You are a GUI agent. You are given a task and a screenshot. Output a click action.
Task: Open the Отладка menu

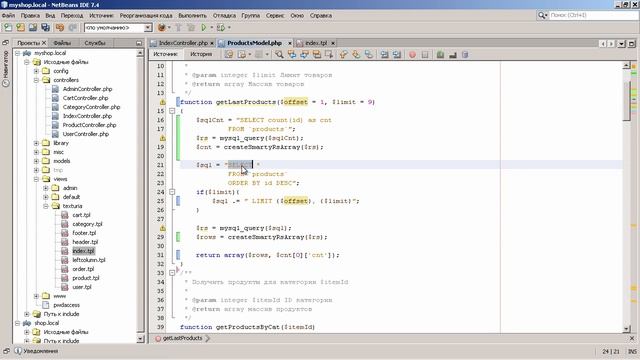click(x=224, y=16)
